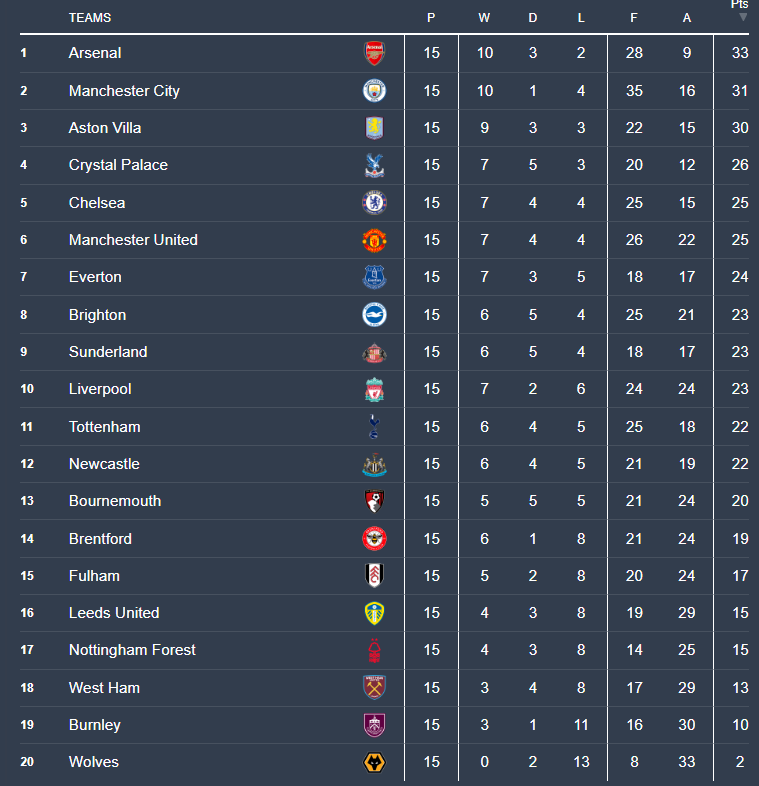Select the Leeds United badge
Image resolution: width=759 pixels, height=786 pixels.
click(373, 613)
